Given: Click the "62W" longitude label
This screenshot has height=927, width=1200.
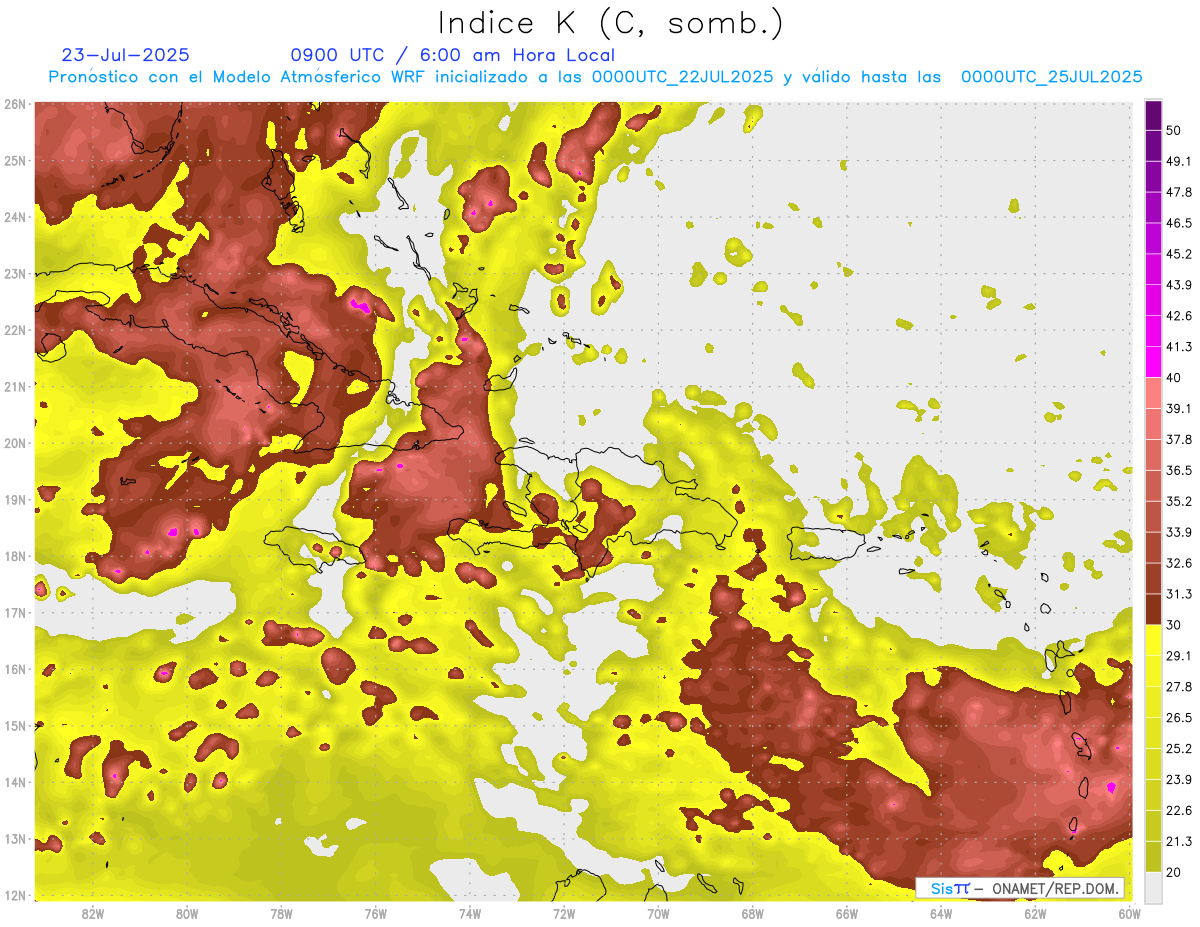Looking at the screenshot, I should tap(1035, 913).
